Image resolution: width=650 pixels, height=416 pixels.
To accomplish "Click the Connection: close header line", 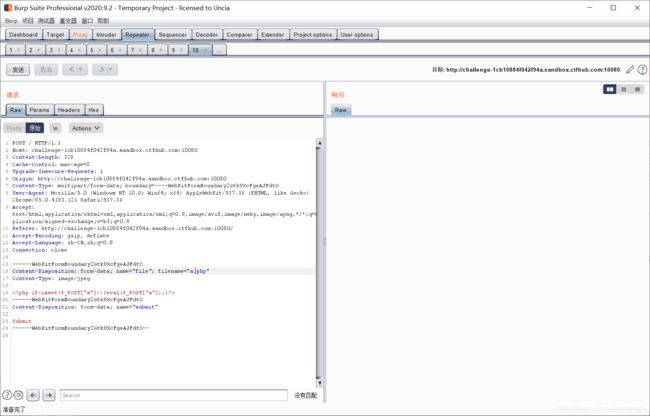I will click(39, 250).
